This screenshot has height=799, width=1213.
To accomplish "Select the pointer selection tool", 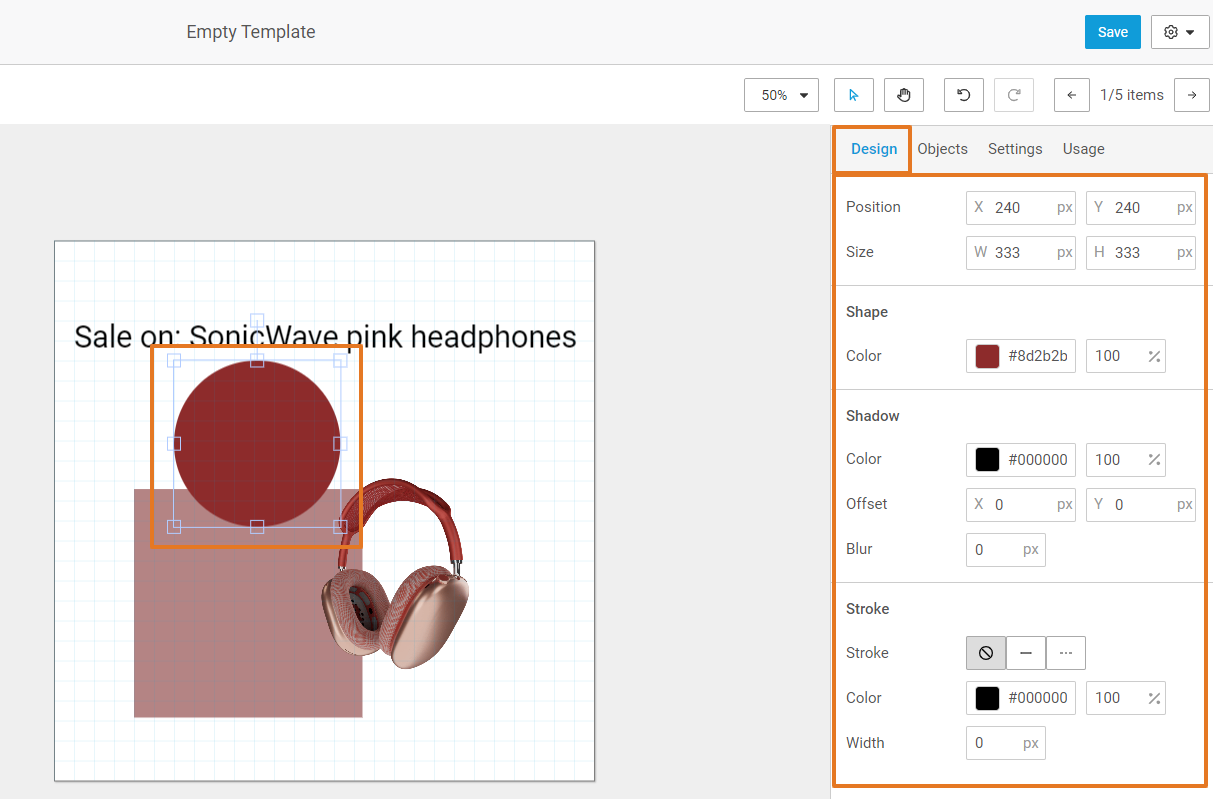I will tap(853, 95).
